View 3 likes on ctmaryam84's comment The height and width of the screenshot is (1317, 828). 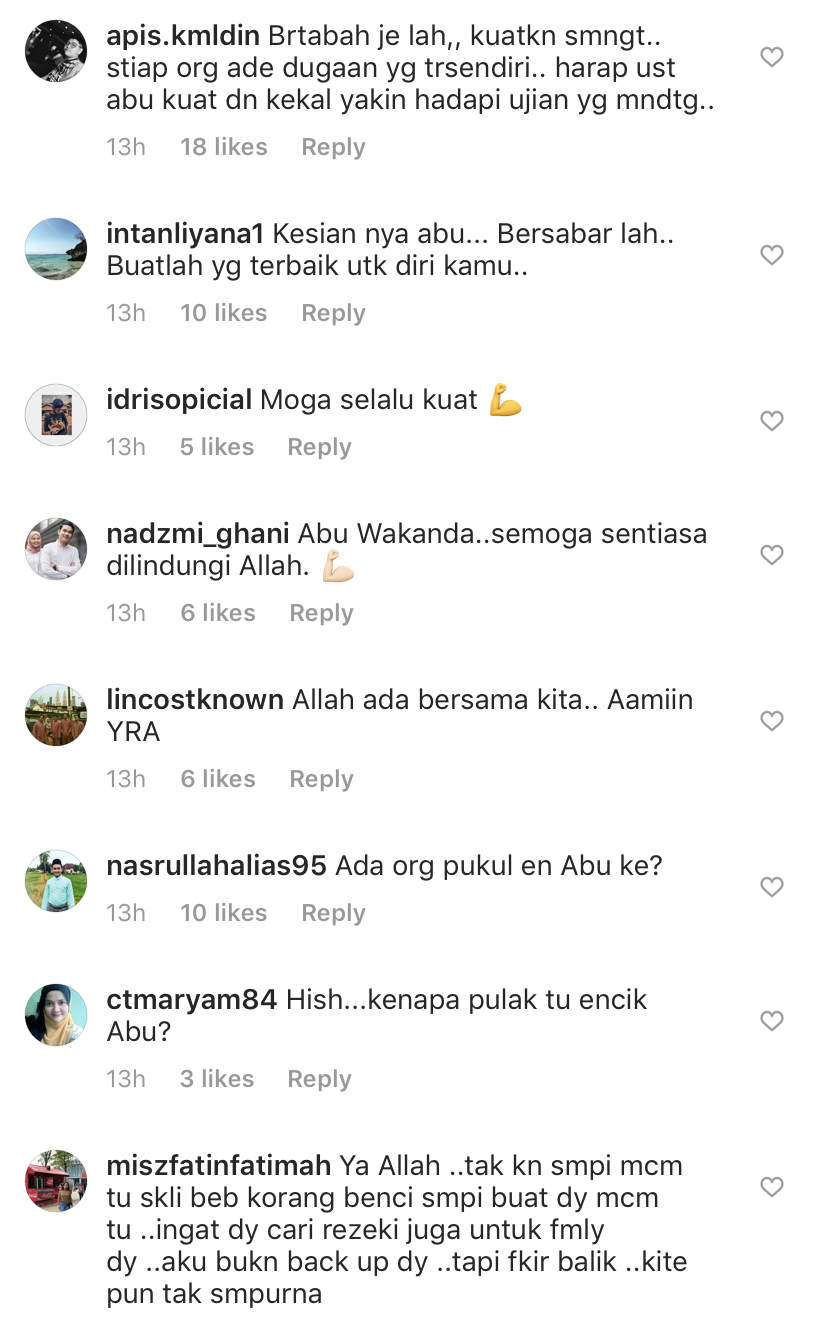(x=217, y=1079)
